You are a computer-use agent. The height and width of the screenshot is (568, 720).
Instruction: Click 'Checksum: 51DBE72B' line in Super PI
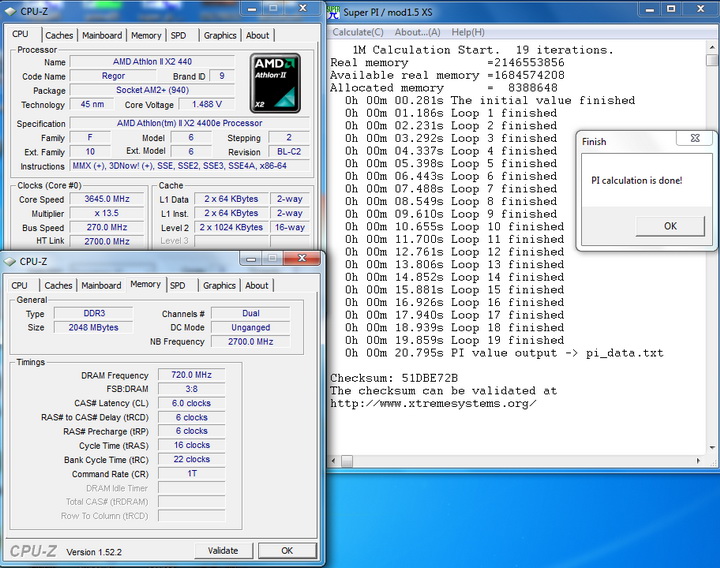tap(394, 378)
